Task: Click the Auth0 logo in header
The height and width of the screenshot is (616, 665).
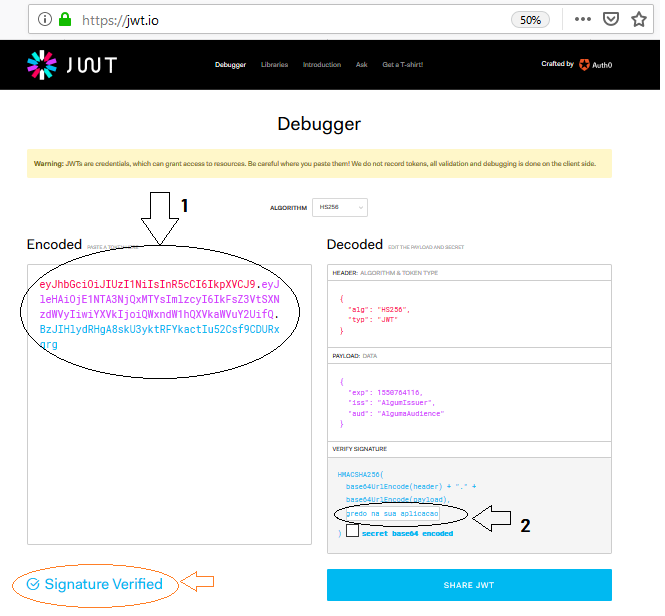Action: point(595,65)
